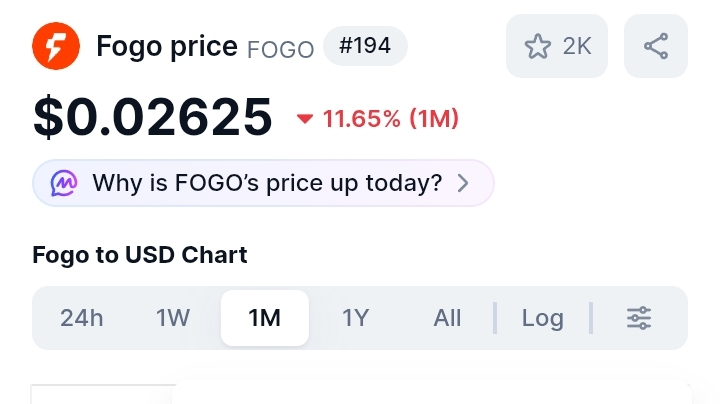Click the #194 rank badge
This screenshot has height=404, width=720.
(365, 46)
